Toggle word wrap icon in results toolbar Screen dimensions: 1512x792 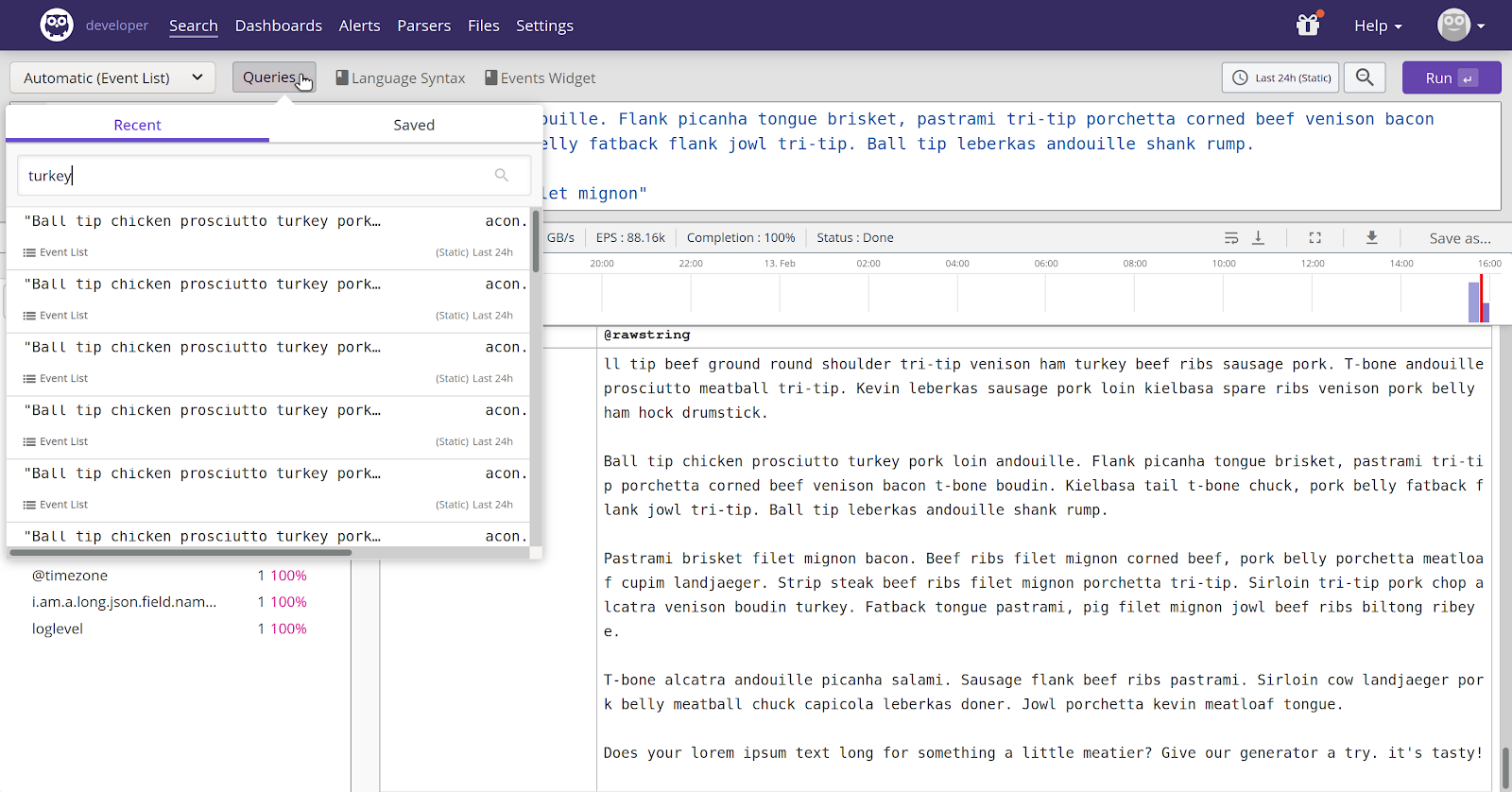(1230, 238)
